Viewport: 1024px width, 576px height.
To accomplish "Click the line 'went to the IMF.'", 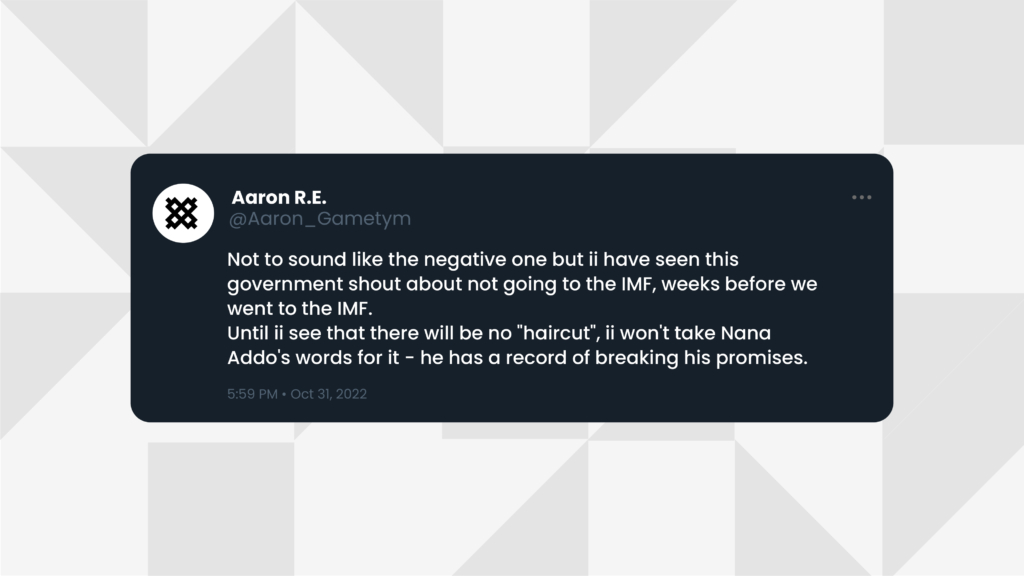I will (x=300, y=308).
